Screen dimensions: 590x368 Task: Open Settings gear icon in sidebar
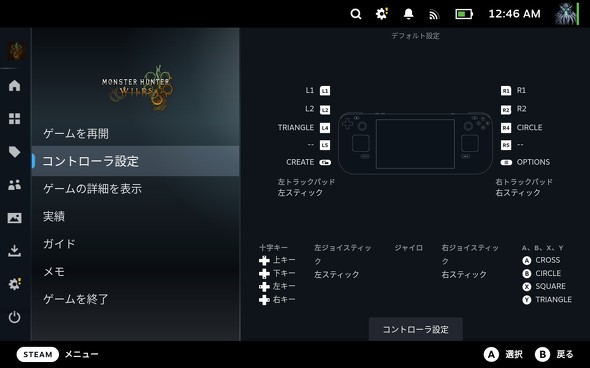[x=15, y=284]
